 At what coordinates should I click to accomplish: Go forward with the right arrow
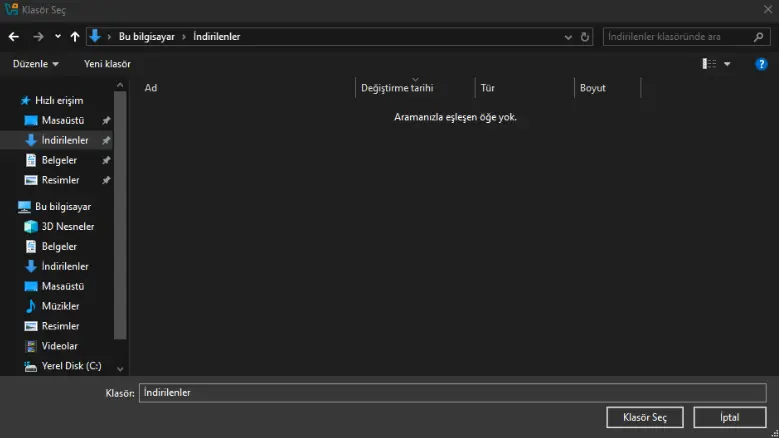point(38,37)
